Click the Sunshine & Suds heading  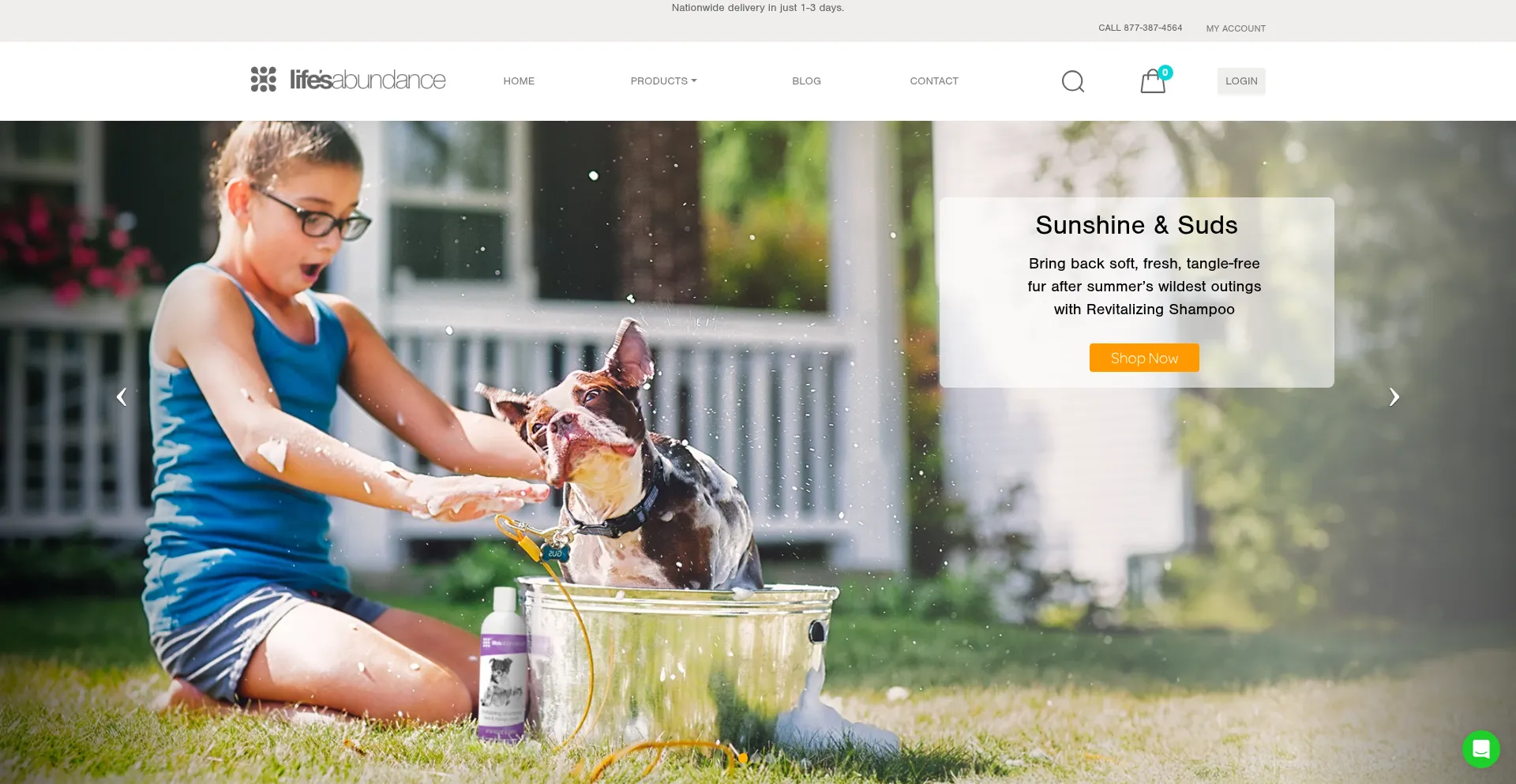[1136, 225]
